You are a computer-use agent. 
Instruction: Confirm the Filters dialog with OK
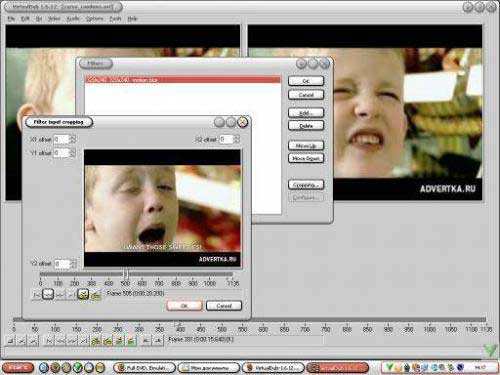coord(306,81)
